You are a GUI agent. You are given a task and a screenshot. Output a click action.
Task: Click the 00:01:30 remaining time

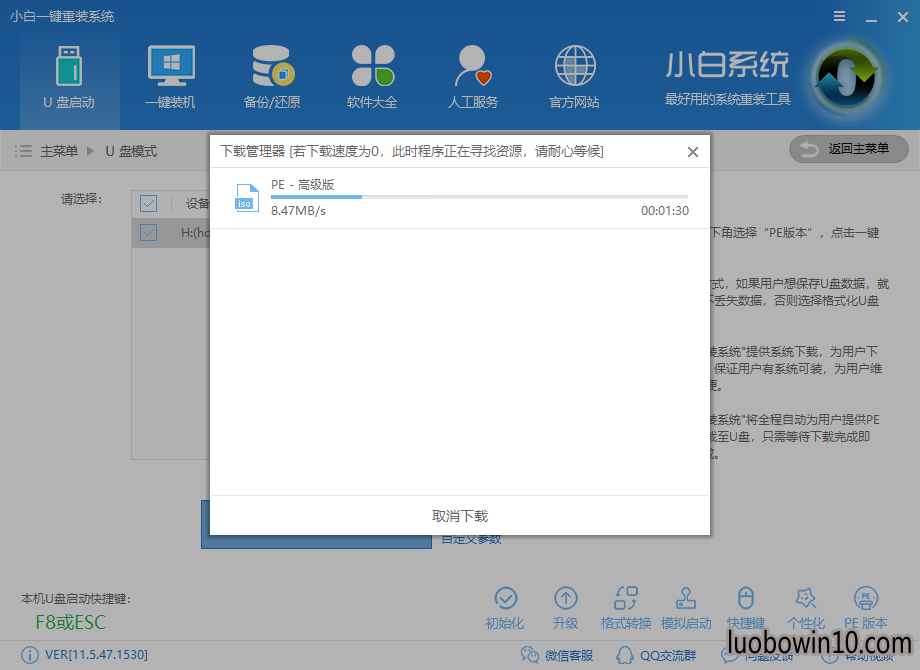pyautogui.click(x=665, y=211)
